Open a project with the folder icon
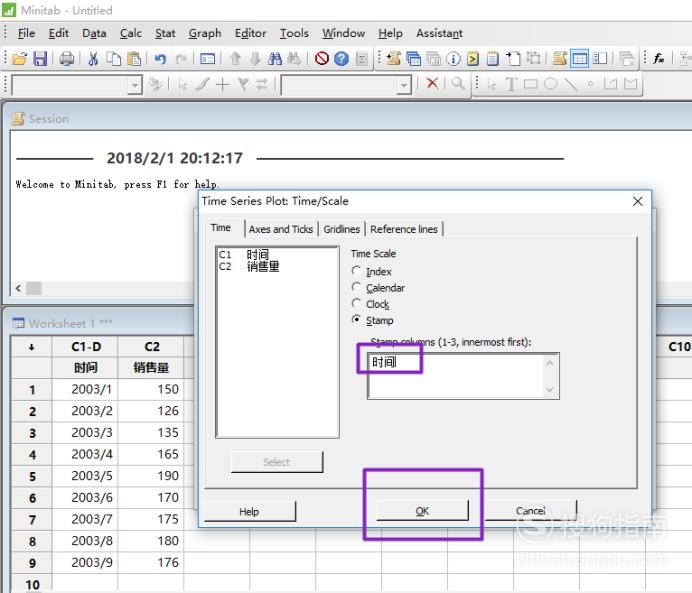Image resolution: width=692 pixels, height=593 pixels. click(19, 59)
